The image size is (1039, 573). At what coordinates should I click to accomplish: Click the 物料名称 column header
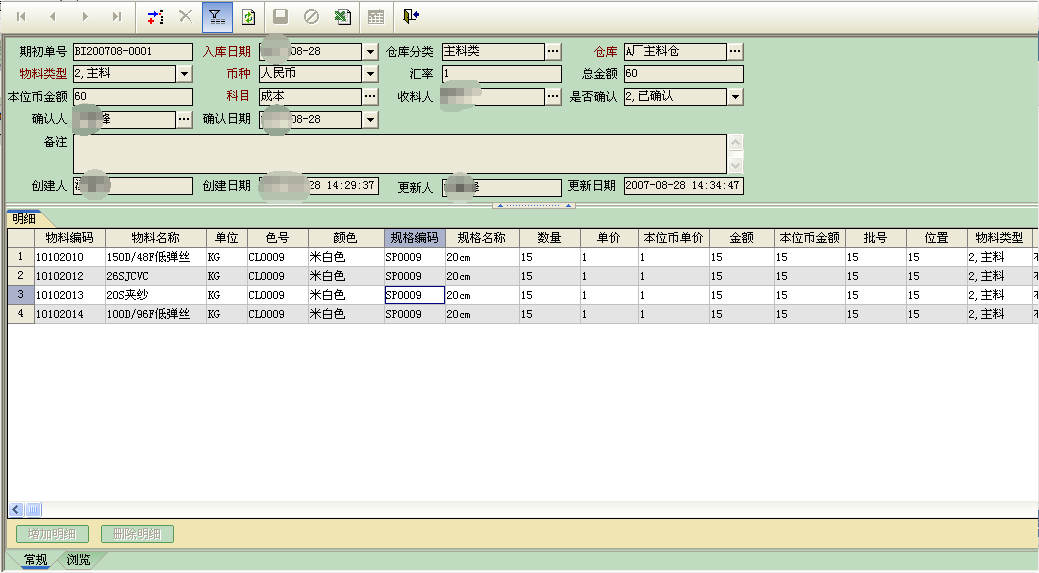tap(155, 238)
